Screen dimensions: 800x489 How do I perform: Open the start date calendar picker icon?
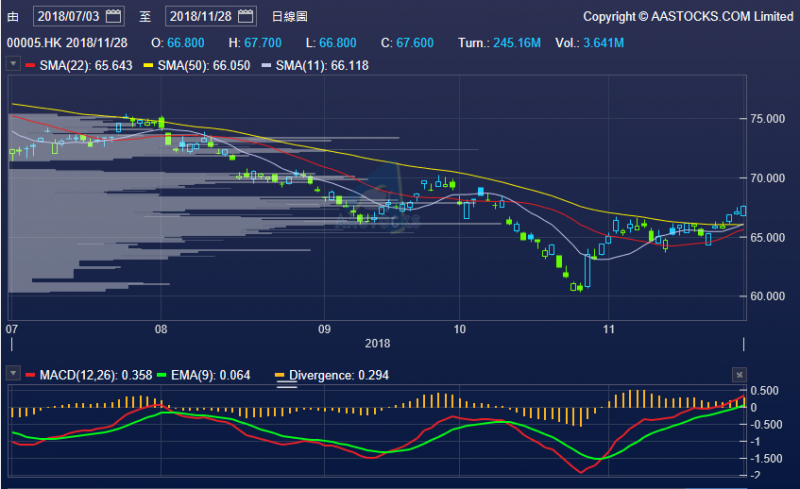(x=113, y=16)
